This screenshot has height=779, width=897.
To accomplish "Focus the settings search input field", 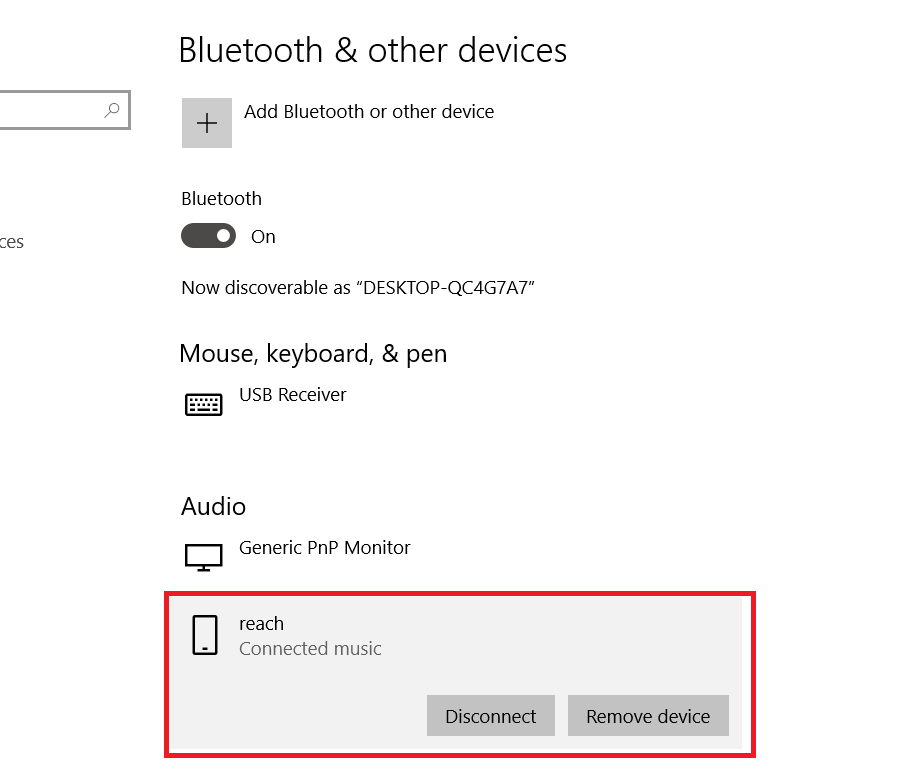I will point(64,110).
